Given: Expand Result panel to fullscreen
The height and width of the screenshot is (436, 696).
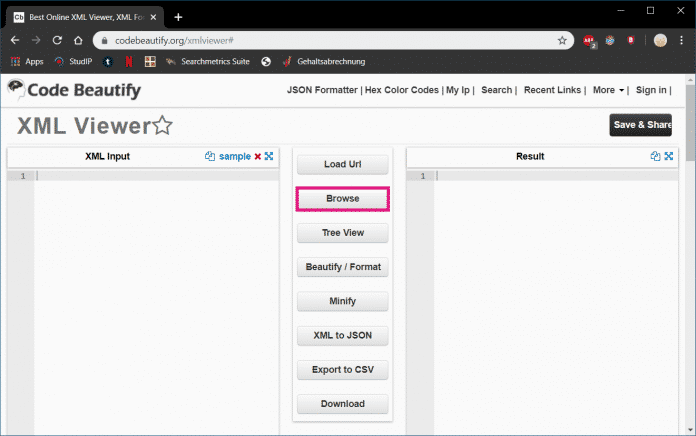Looking at the screenshot, I should (668, 157).
